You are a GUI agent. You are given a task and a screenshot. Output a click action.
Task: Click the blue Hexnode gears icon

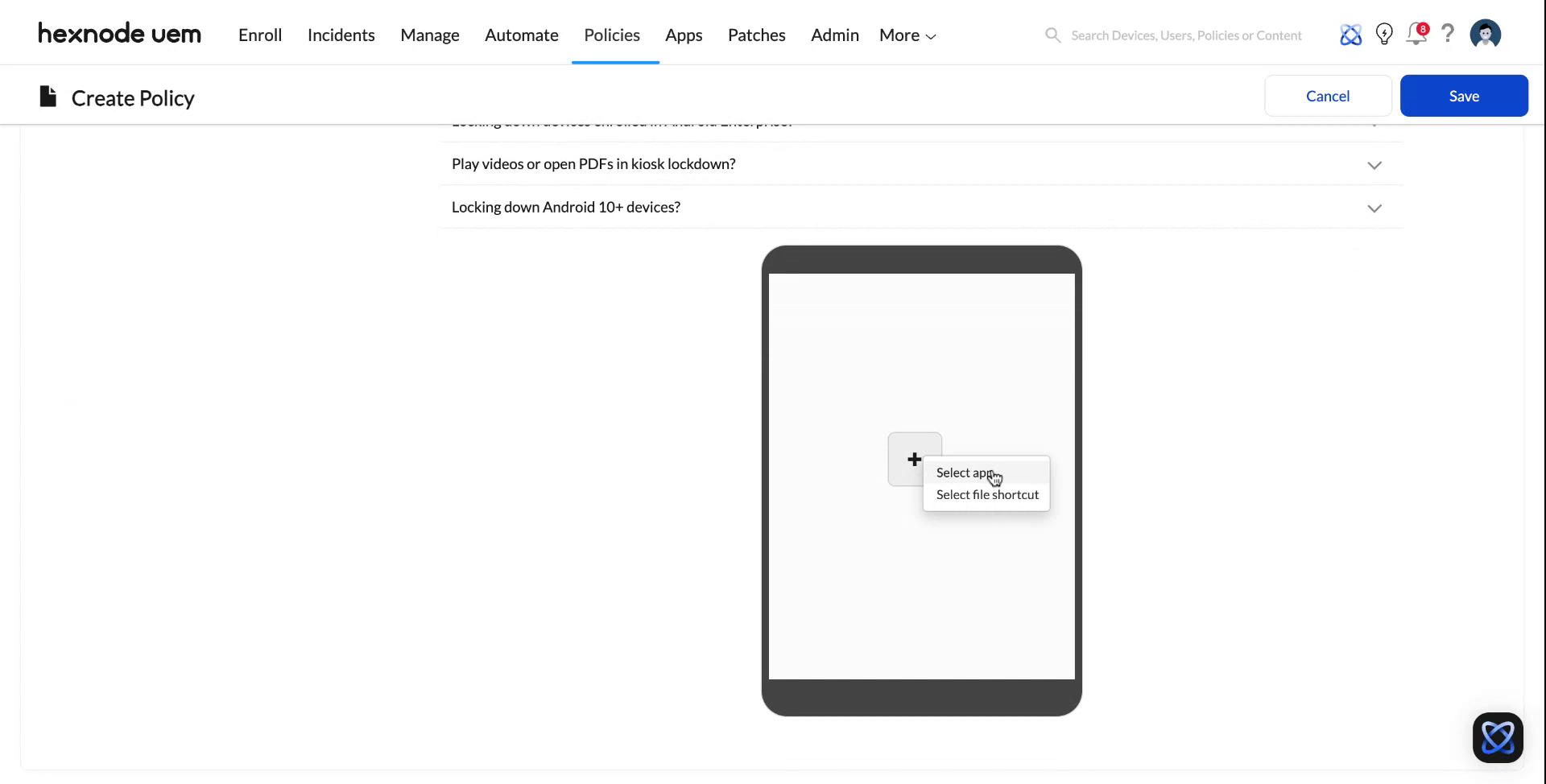pyautogui.click(x=1351, y=35)
